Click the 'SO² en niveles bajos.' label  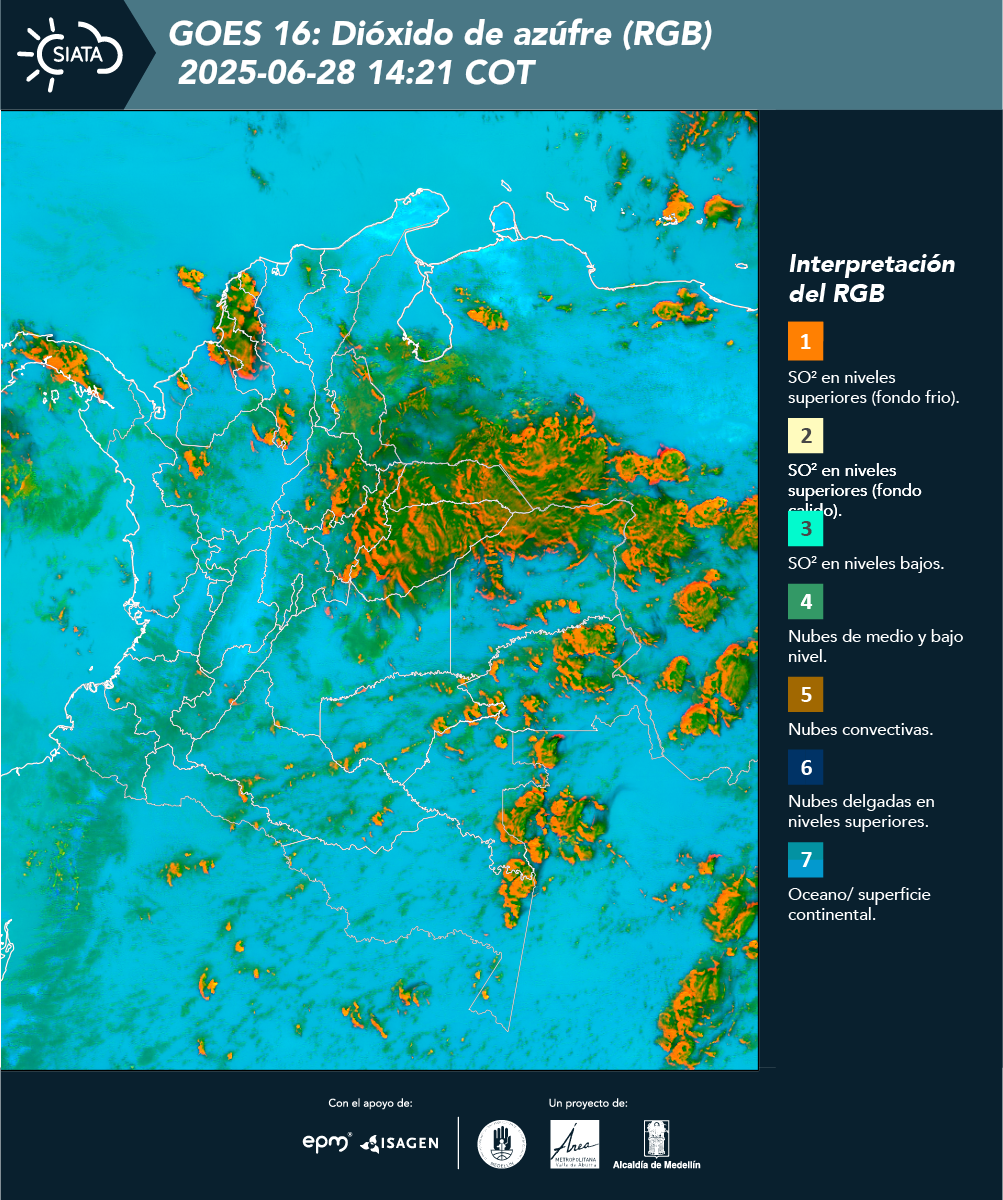pos(866,563)
